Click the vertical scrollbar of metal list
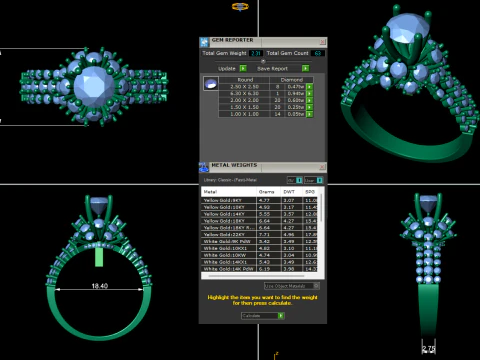Screen dimensions: 480x360 coord(321,208)
